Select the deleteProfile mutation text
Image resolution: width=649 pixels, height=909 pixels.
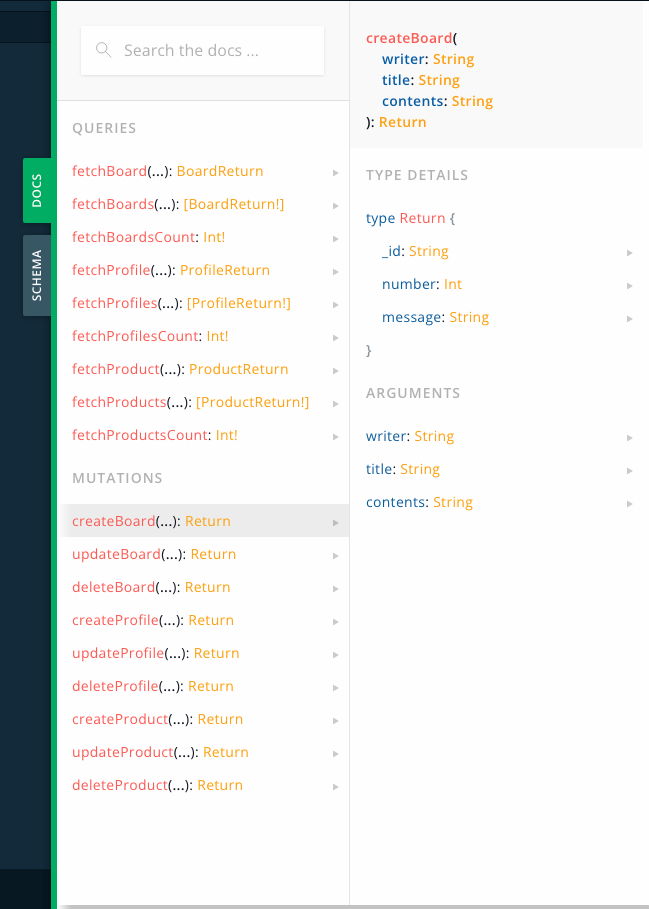pos(115,686)
